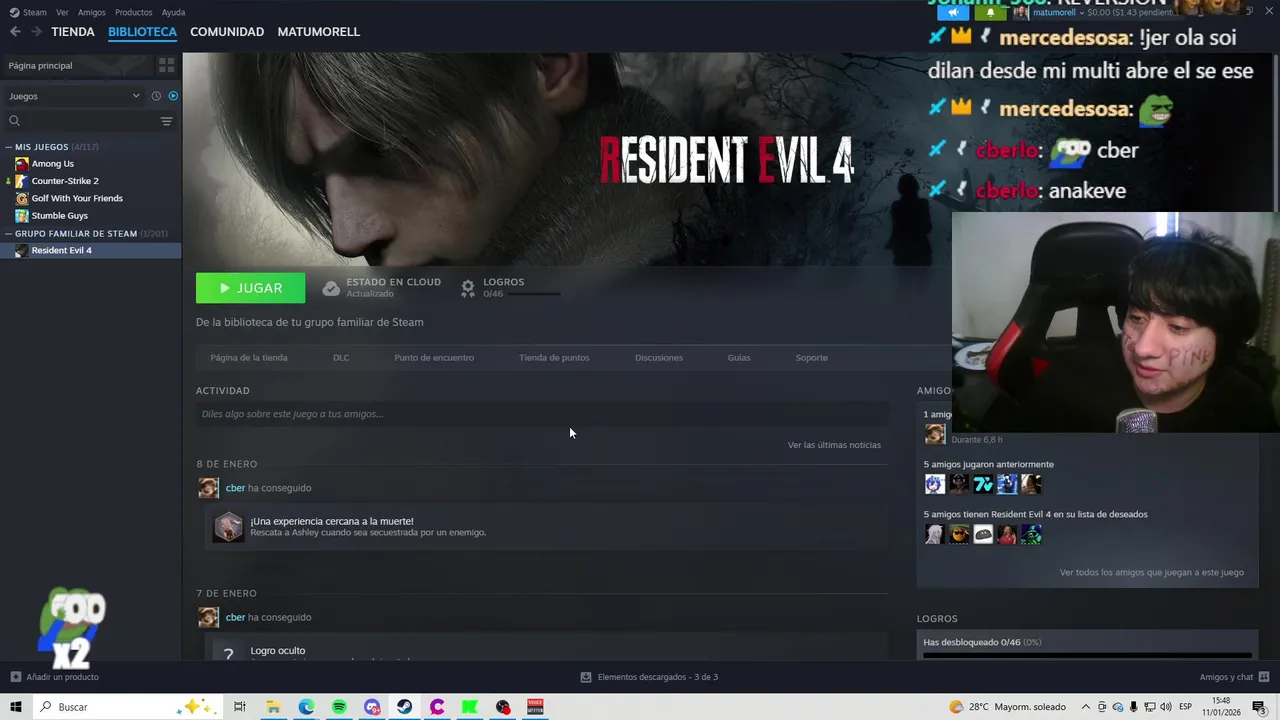Open the Discusiones link
Viewport: 1280px width, 720px height.
(x=659, y=358)
